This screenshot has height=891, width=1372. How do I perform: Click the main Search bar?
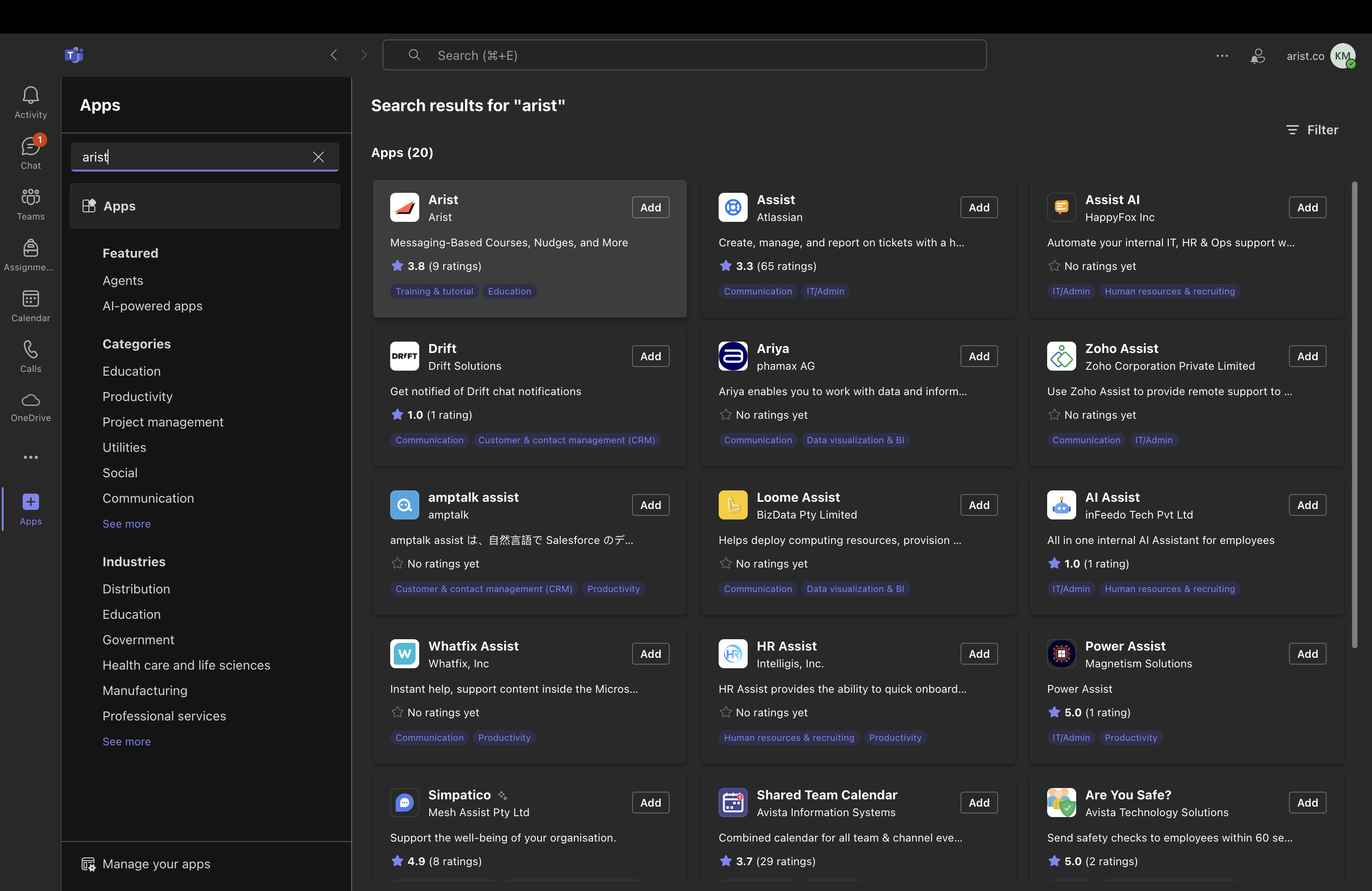[684, 55]
